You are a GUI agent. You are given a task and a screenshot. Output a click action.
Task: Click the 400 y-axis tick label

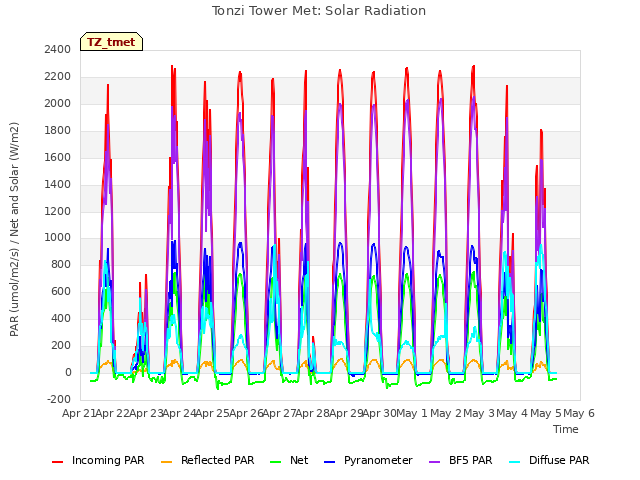61,318
